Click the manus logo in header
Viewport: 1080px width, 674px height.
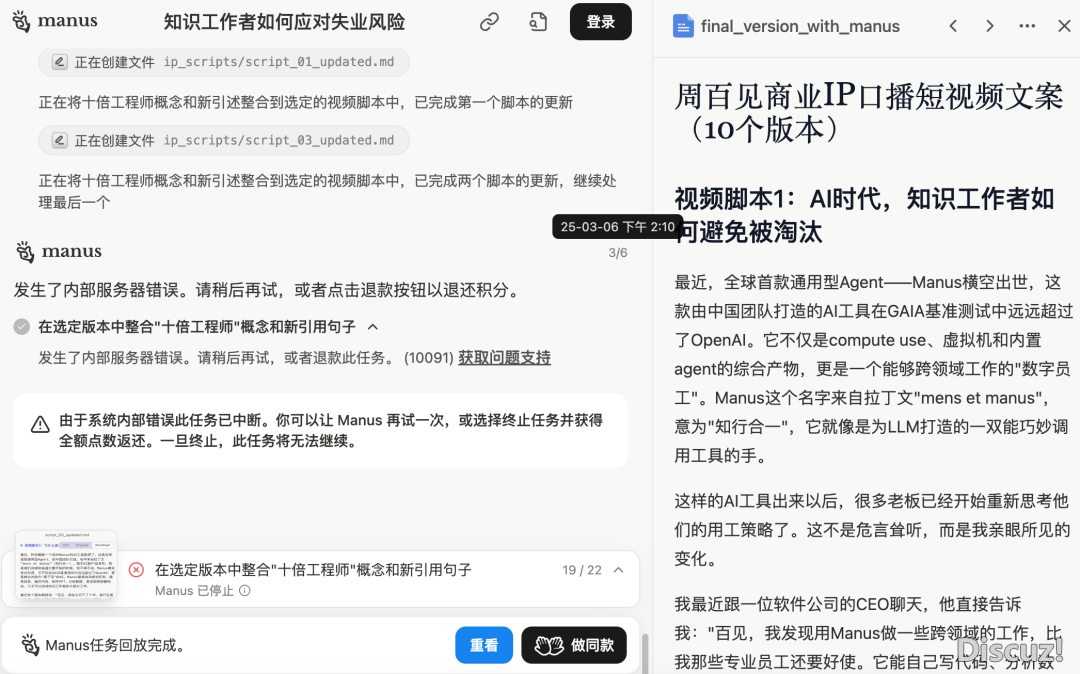point(55,21)
